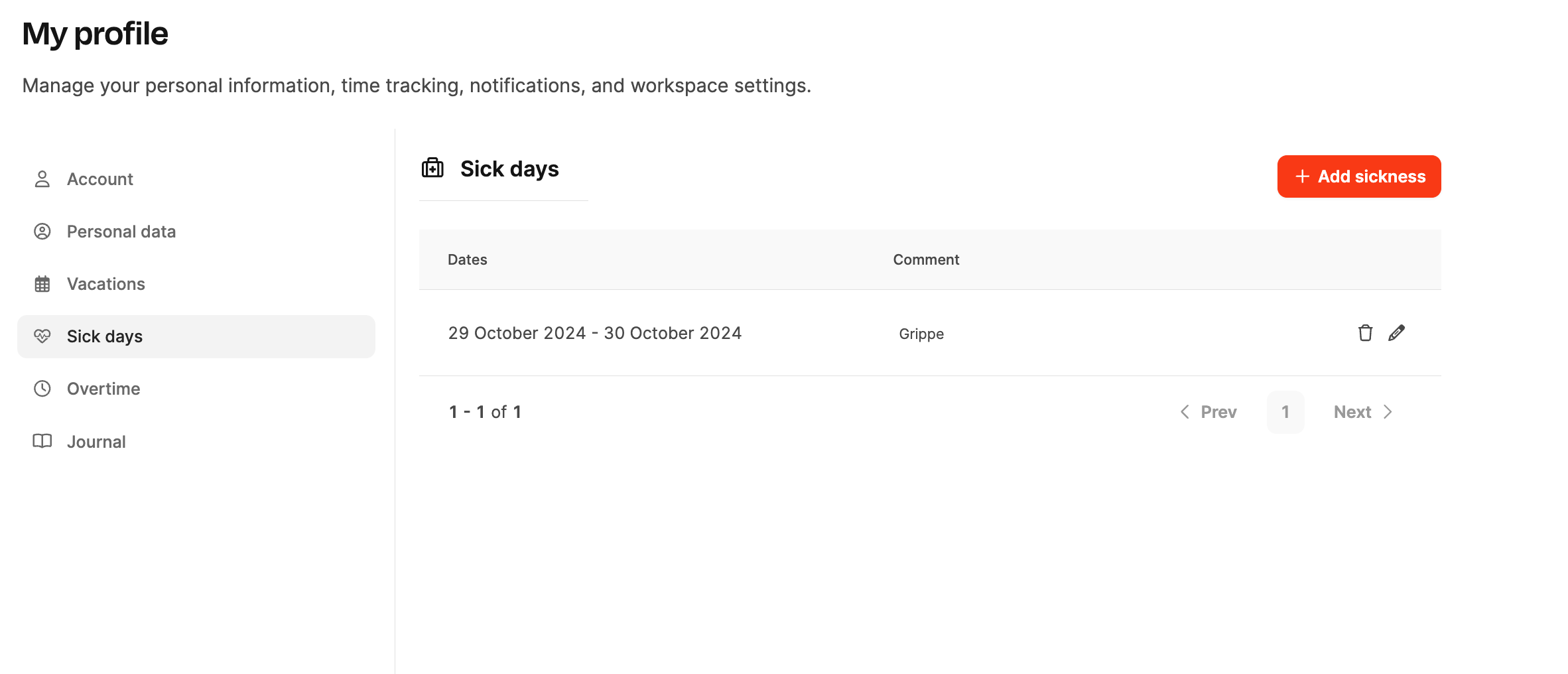Click the Dates column header
1568x674 pixels.
468,259
